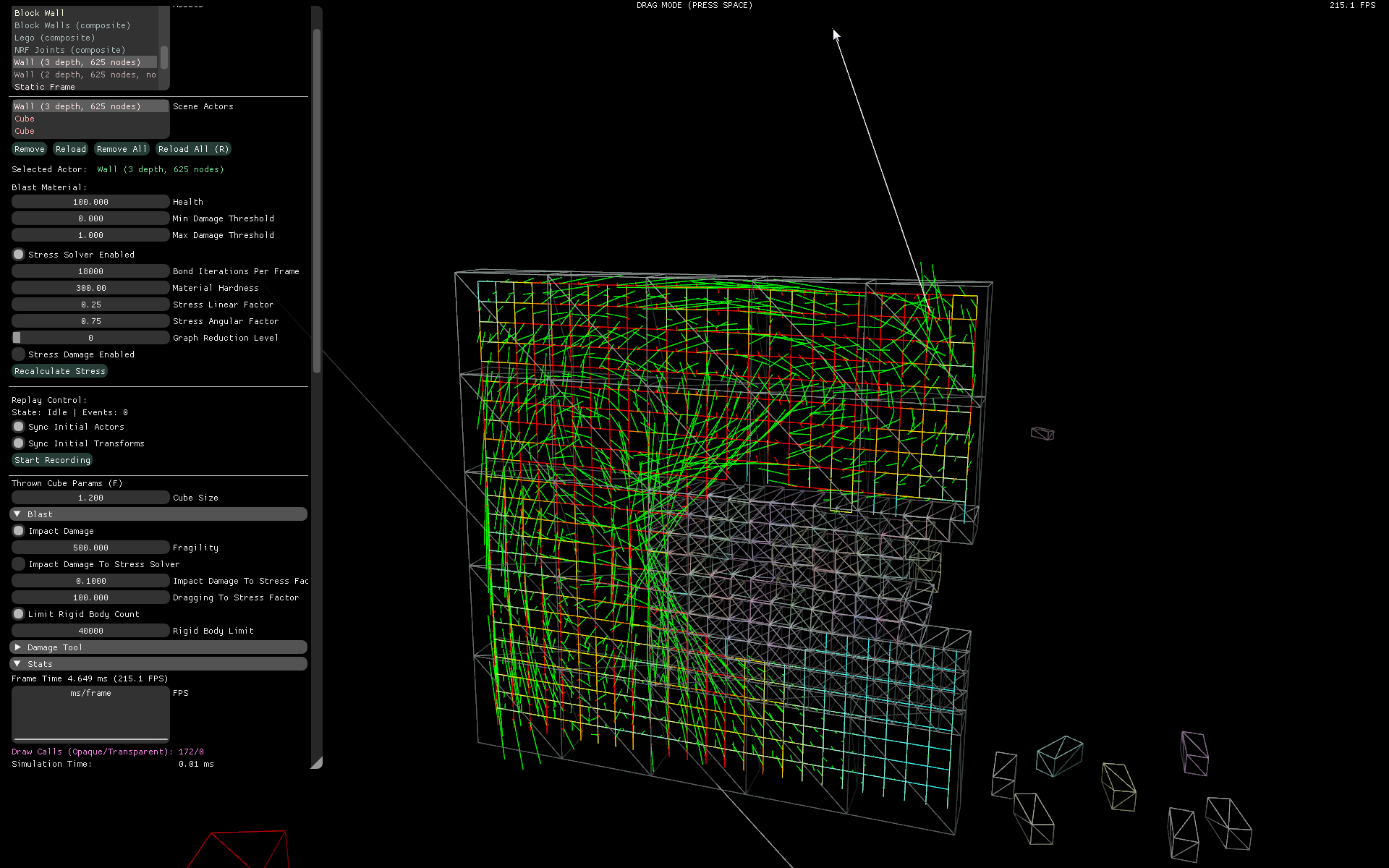Toggle Sync Initial Actors option
This screenshot has height=868, width=1389.
[19, 427]
